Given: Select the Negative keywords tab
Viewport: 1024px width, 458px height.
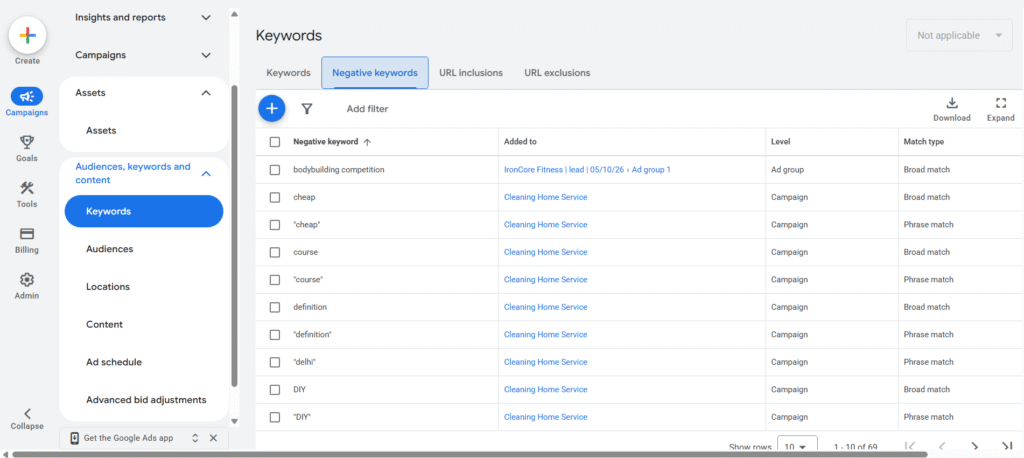Looking at the screenshot, I should pyautogui.click(x=375, y=73).
